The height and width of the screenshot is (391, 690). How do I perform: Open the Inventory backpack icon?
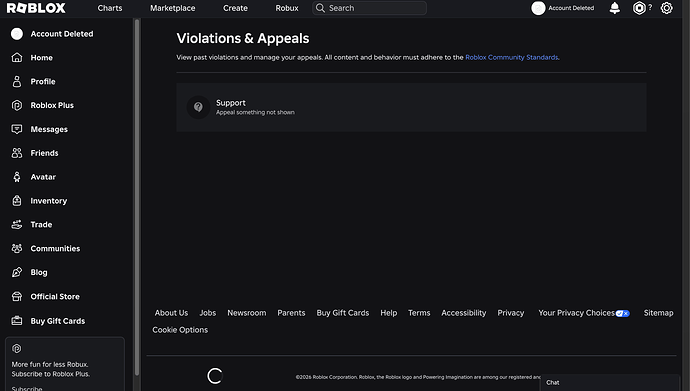(x=17, y=201)
